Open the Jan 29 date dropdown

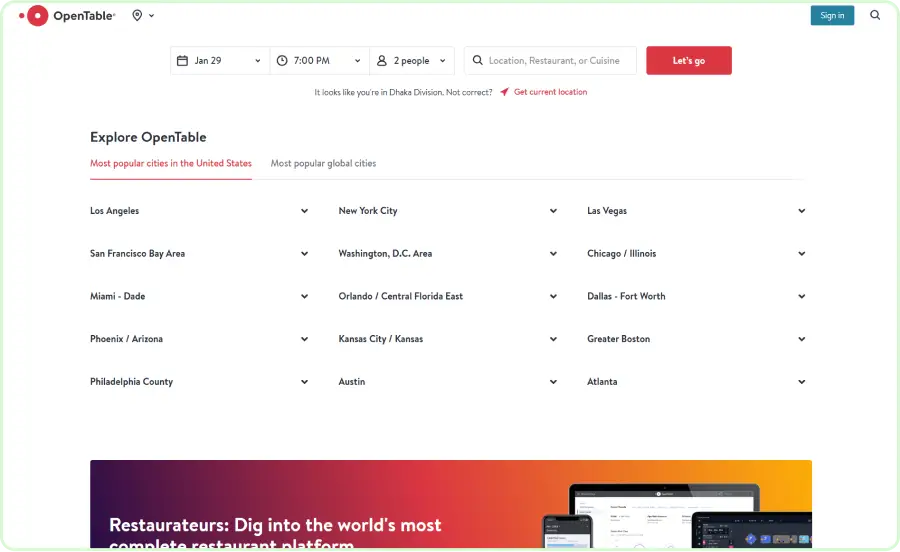coord(220,61)
